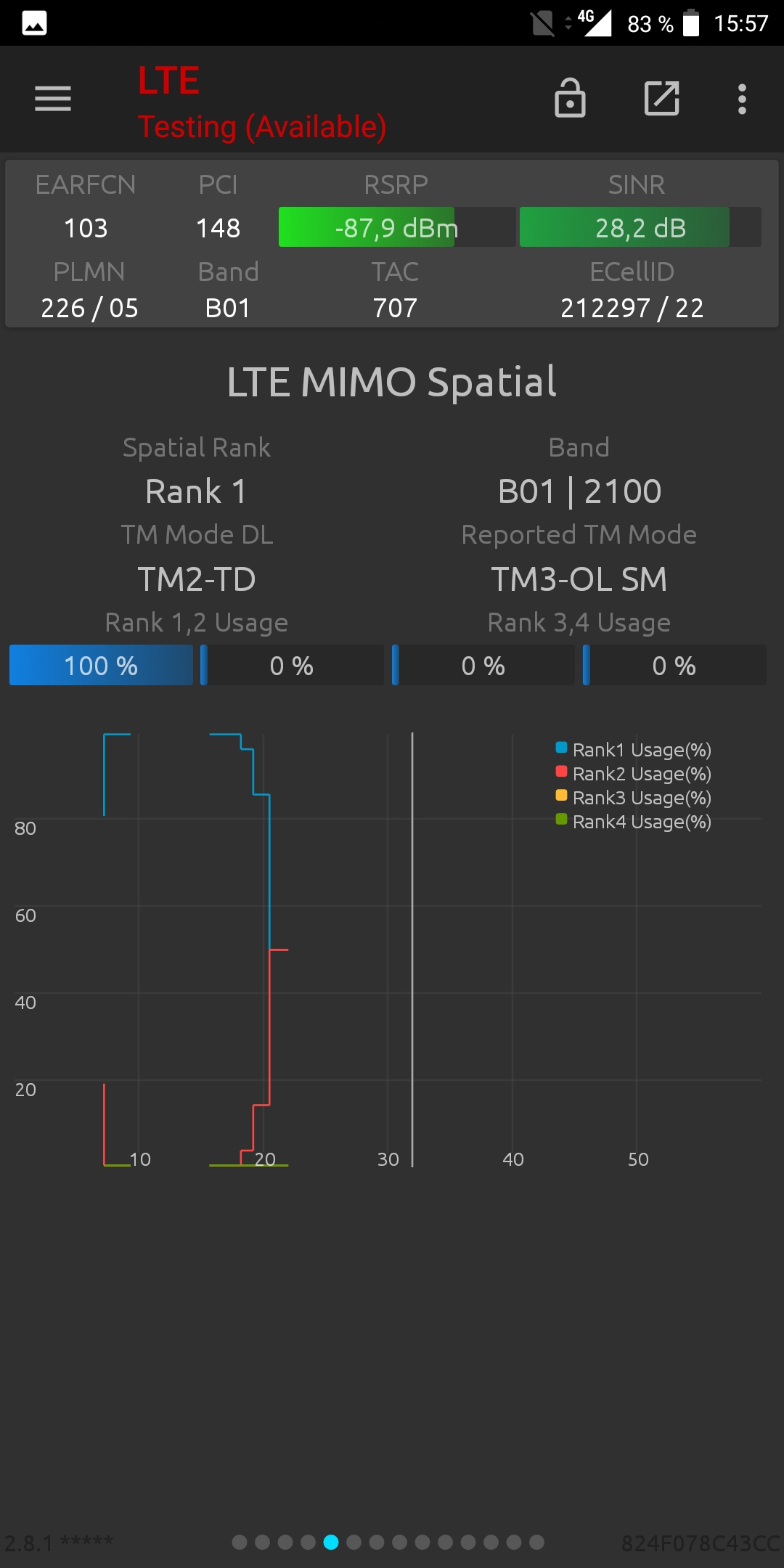784x1568 pixels.
Task: Toggle Rank4 Usage(%) legend entry
Action: [x=633, y=821]
